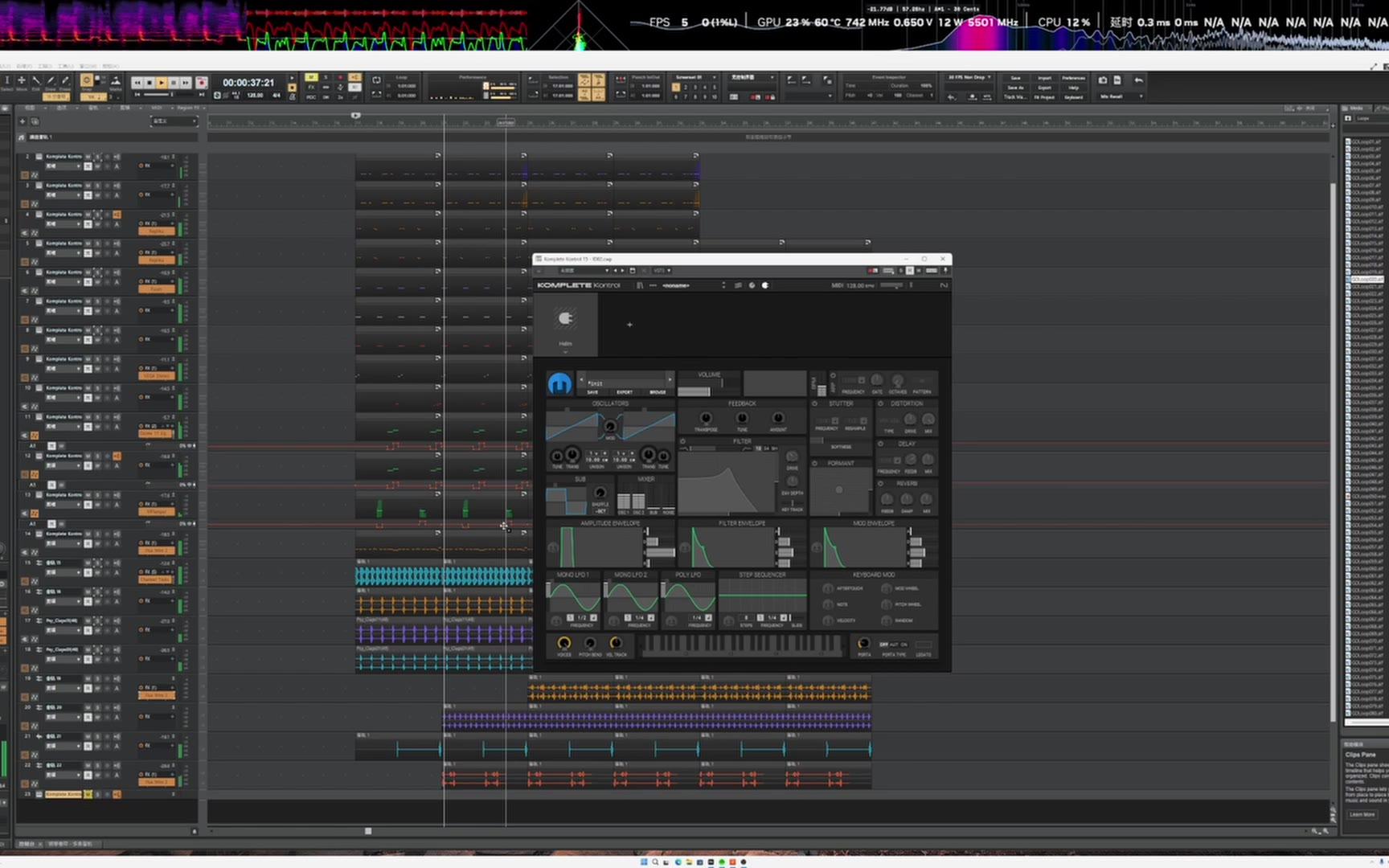Click EXPORT in Helm preset bar
This screenshot has height=868, width=1389.
coord(625,392)
